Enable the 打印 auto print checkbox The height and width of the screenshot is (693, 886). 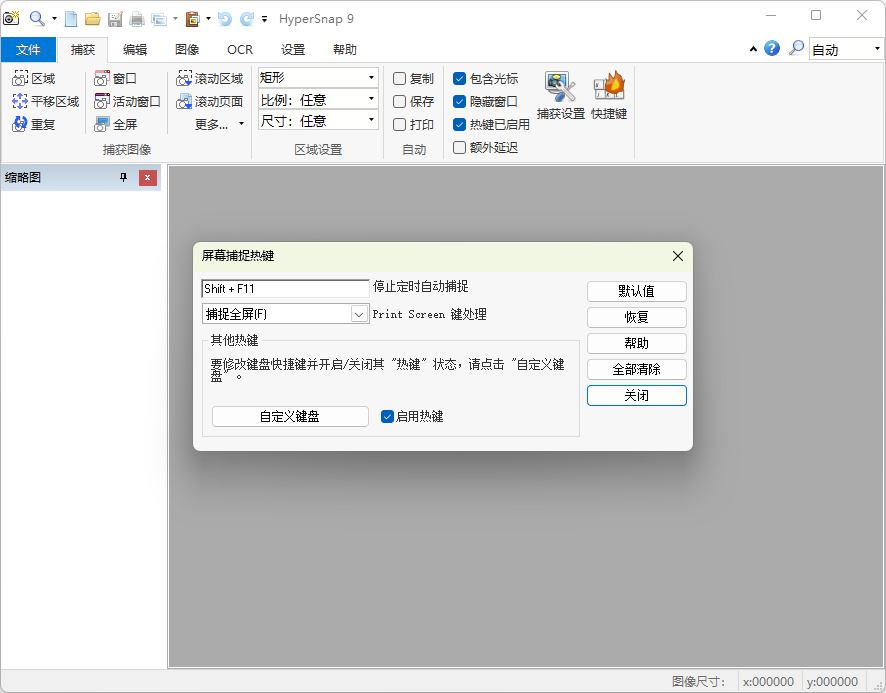click(399, 124)
